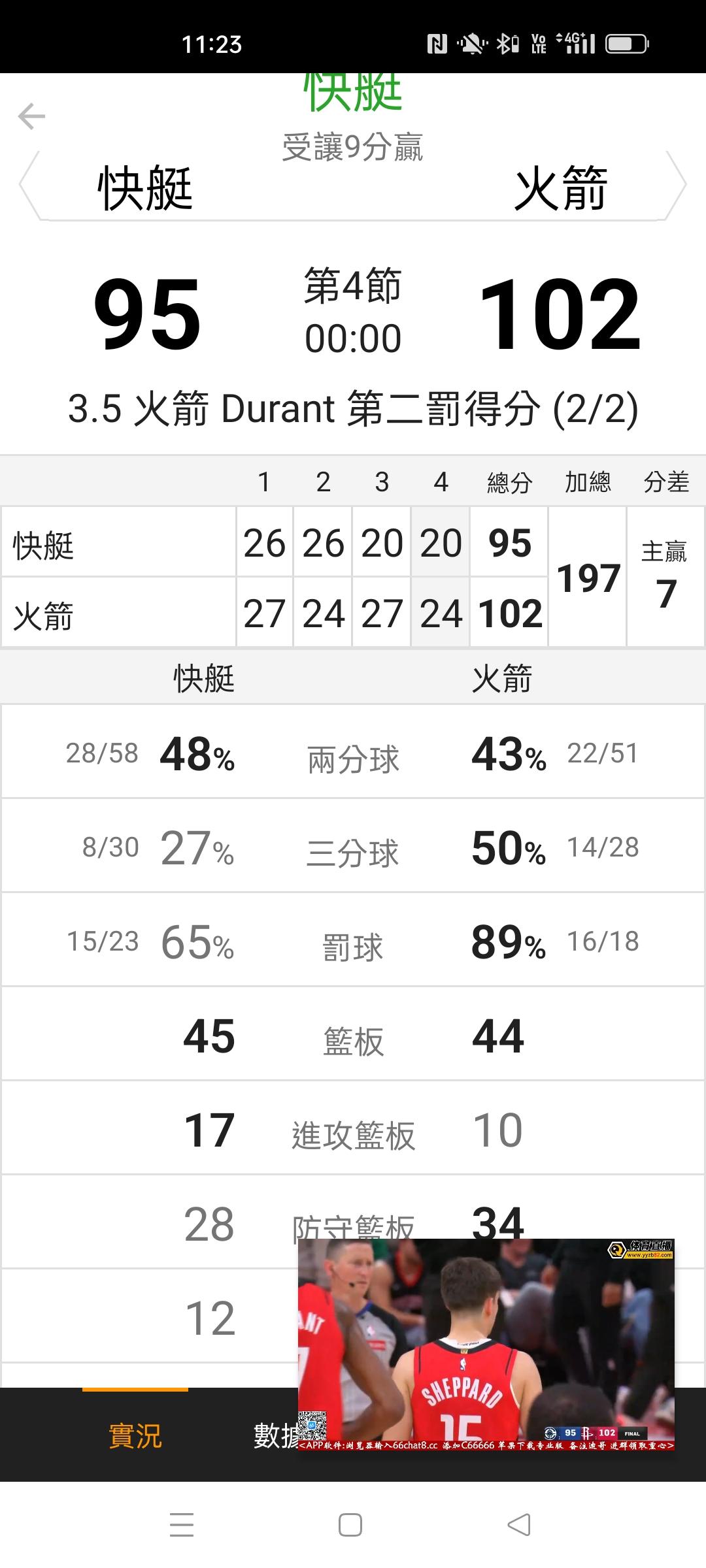This screenshot has height=1568, width=706.
Task: Tap the green 快艇 pick link
Action: point(353,93)
